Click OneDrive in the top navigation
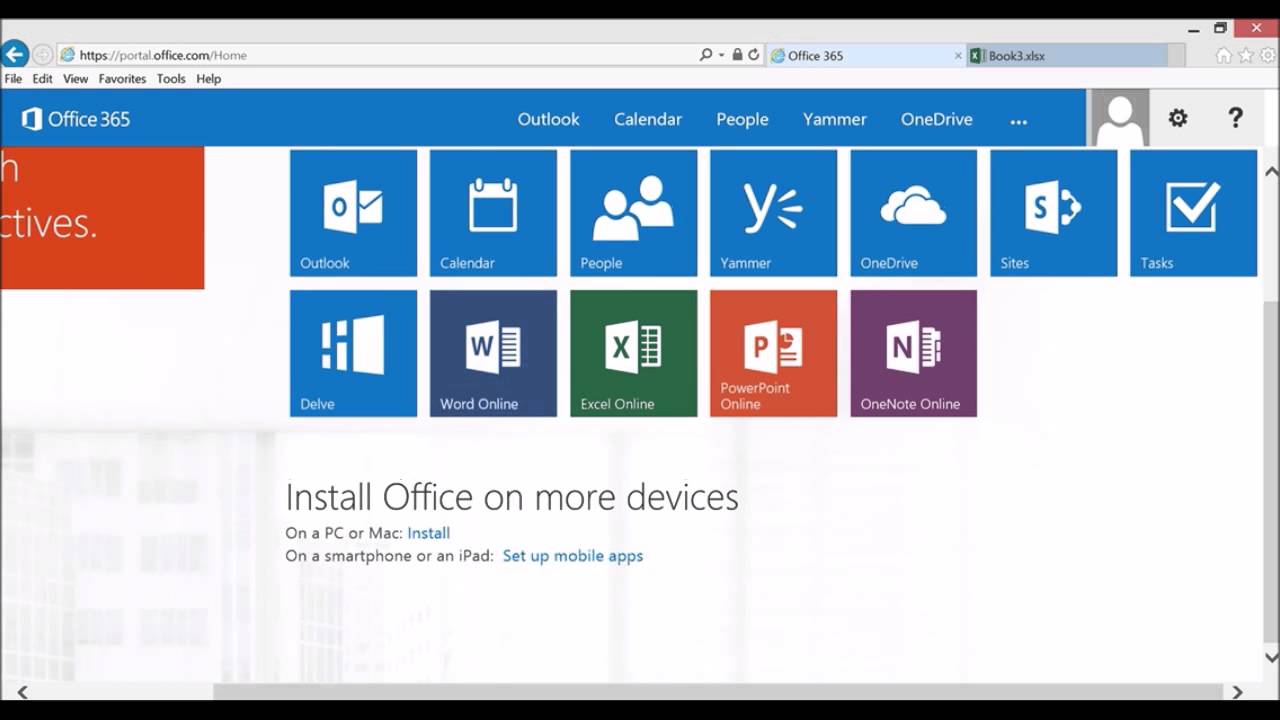This screenshot has height=720, width=1280. pyautogui.click(x=936, y=119)
